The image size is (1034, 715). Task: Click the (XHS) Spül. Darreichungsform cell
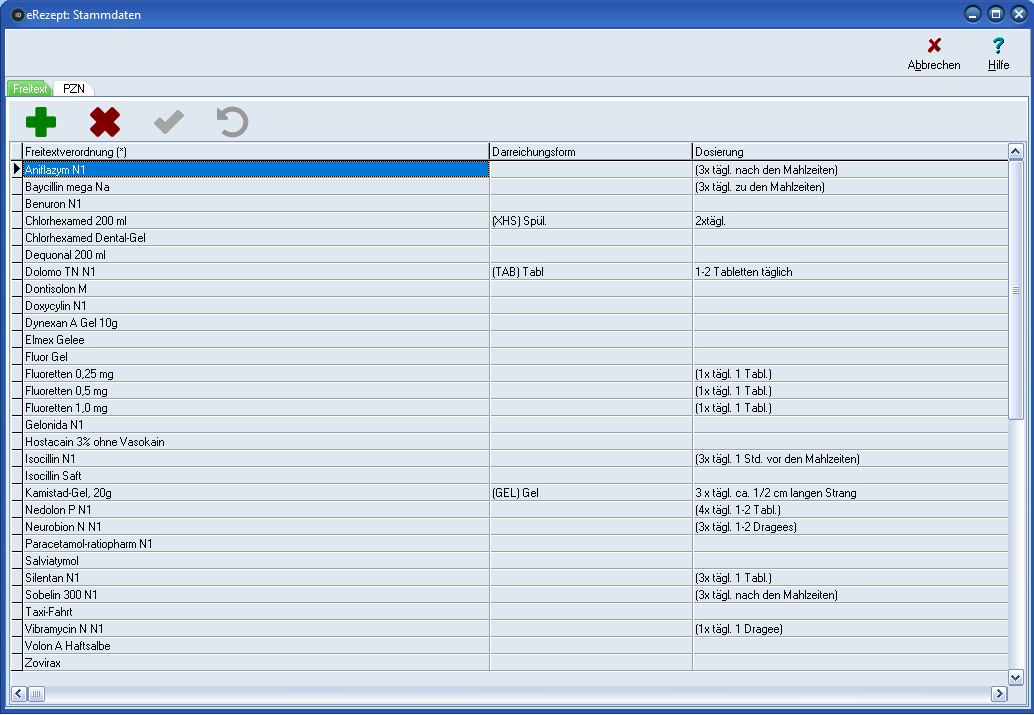(x=591, y=221)
